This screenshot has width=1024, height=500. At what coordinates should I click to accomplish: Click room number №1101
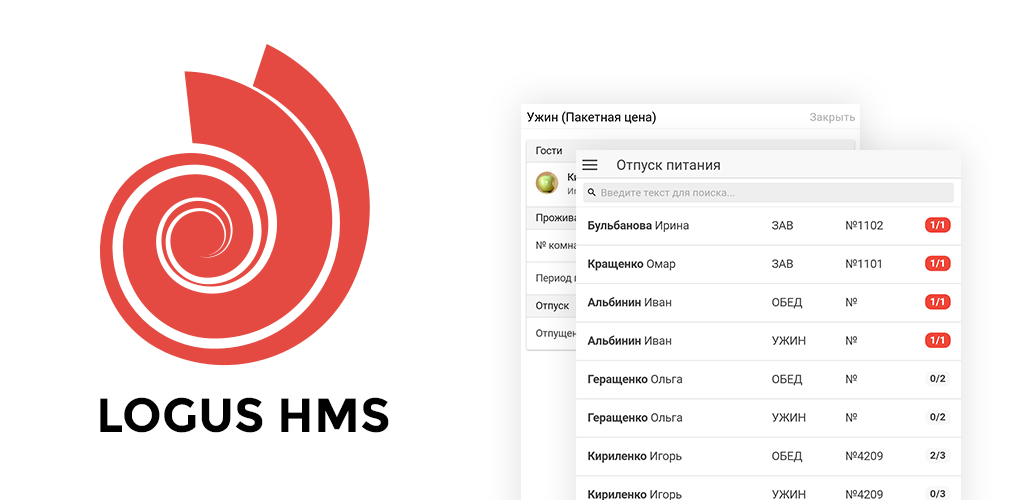tap(863, 264)
